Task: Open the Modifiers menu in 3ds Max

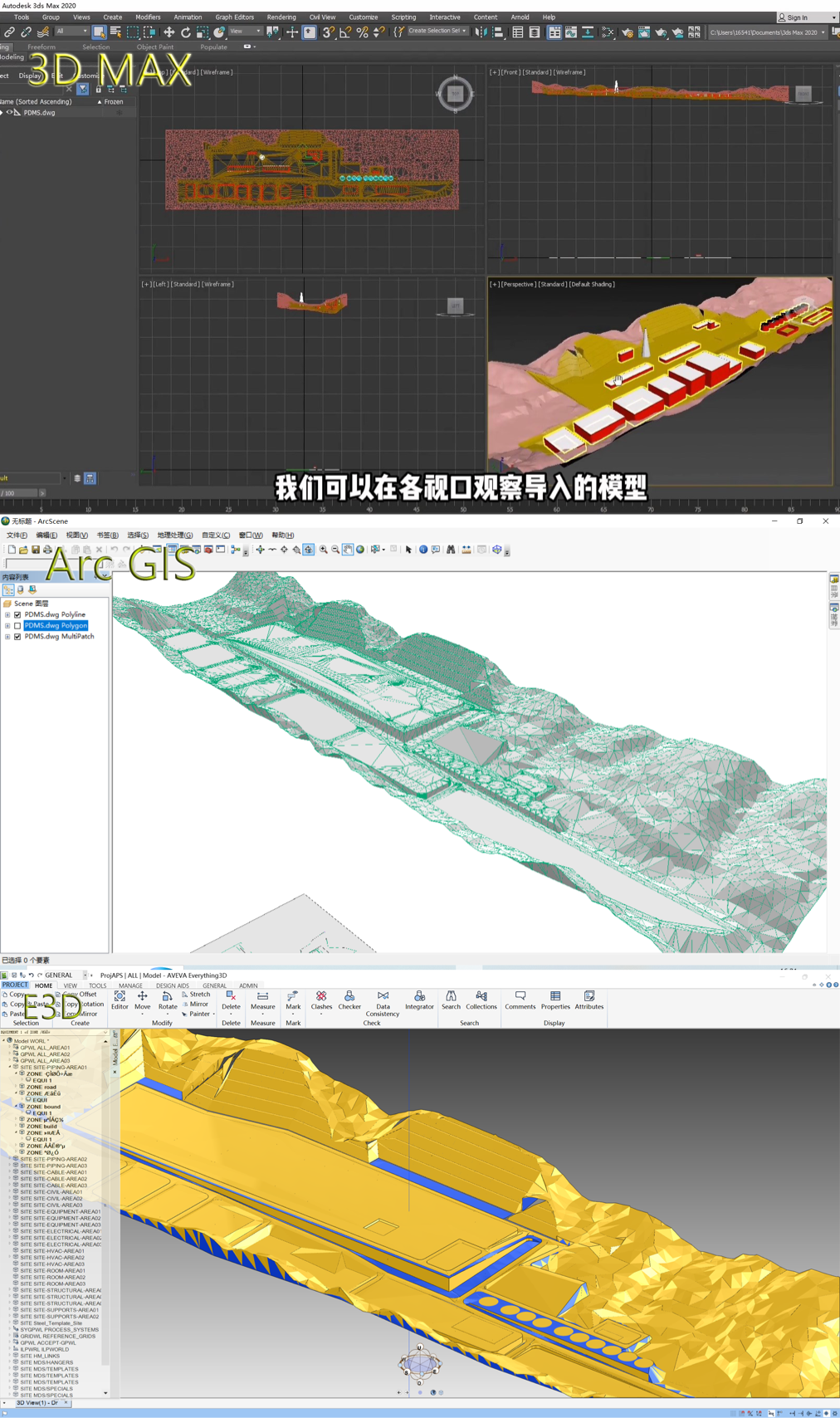Action: 148,17
